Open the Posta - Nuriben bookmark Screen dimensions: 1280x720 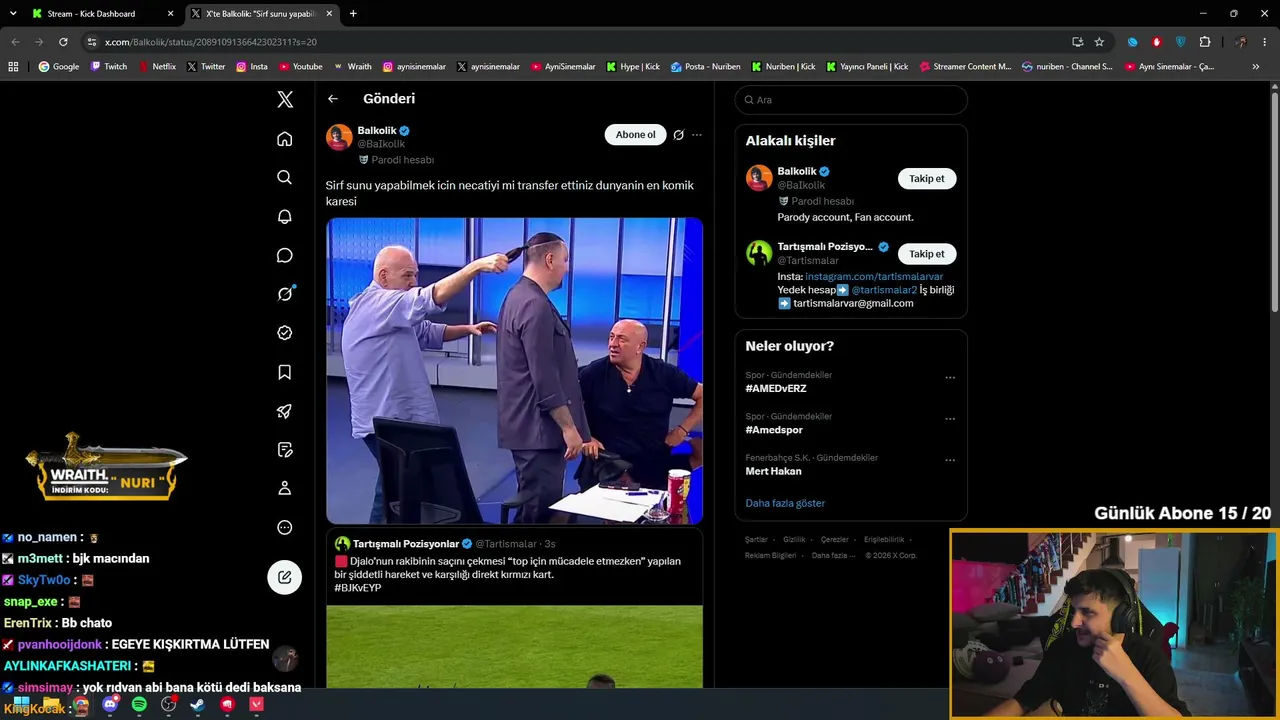706,67
